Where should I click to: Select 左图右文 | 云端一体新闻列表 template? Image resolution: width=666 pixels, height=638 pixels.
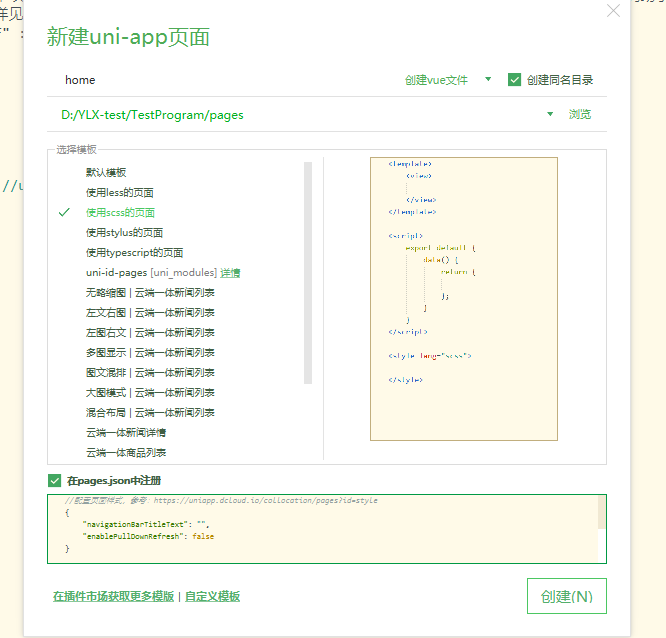(150, 332)
